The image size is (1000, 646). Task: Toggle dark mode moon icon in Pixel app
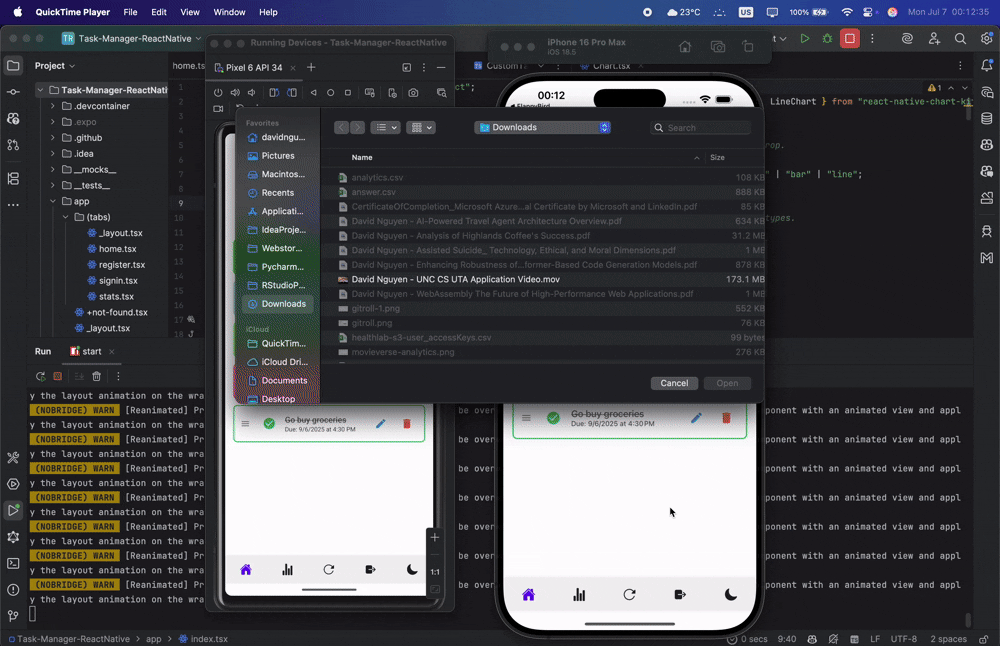pyautogui.click(x=412, y=569)
